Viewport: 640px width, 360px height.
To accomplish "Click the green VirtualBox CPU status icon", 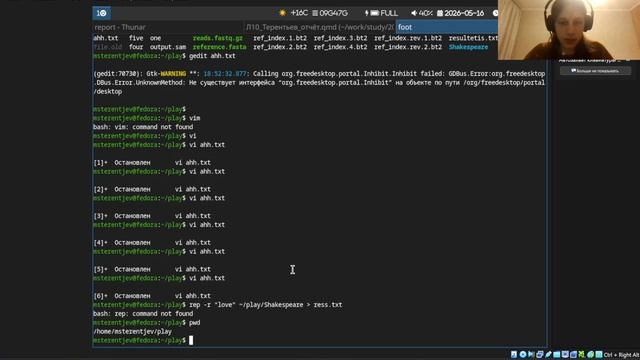I will 582,354.
